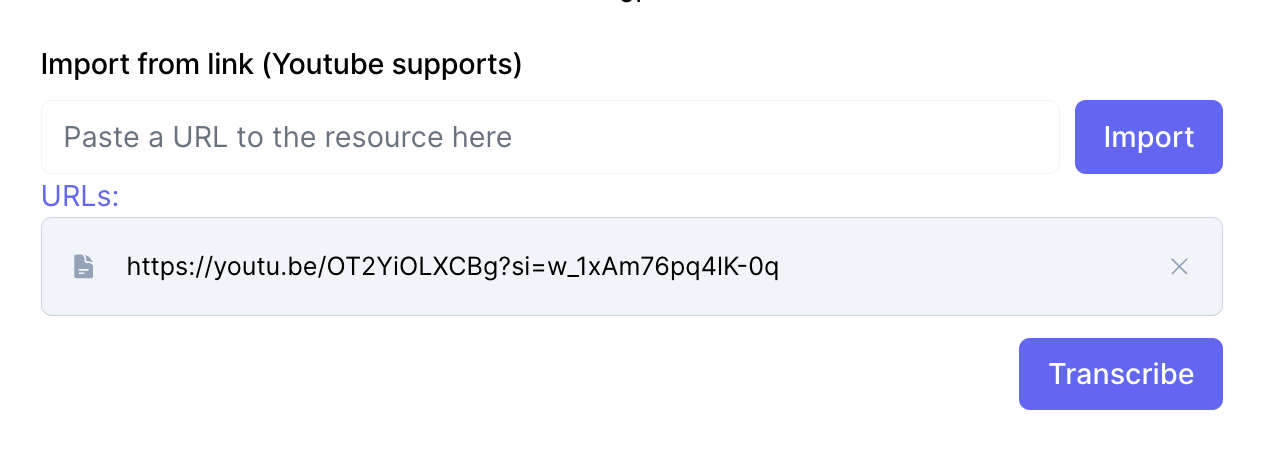Click the Transcribe button below the URL list
This screenshot has height=464, width=1268.
click(1120, 374)
